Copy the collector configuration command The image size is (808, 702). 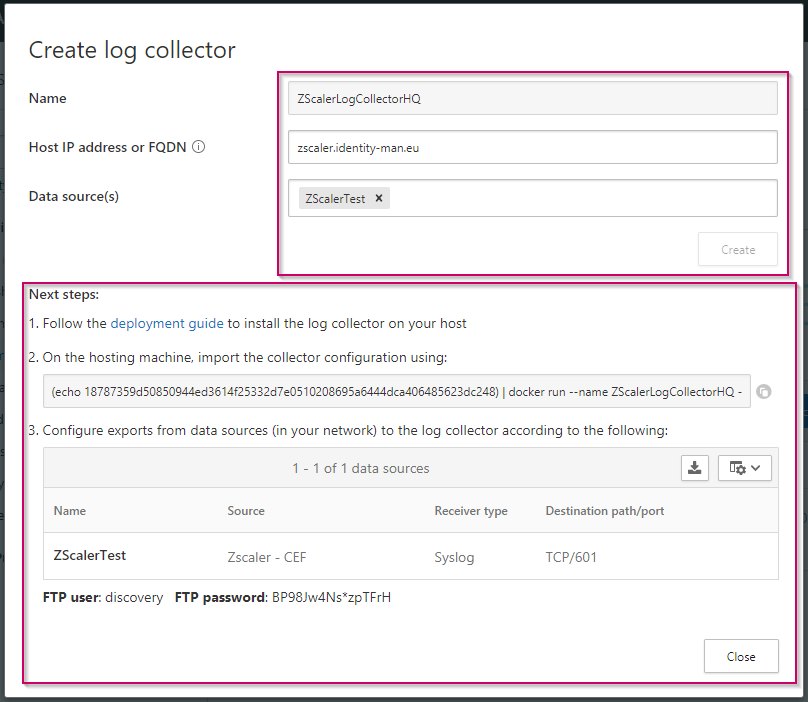tap(764, 392)
